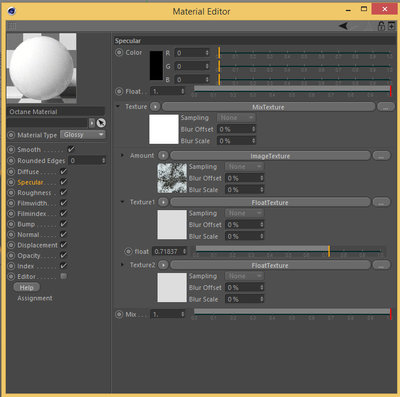Screen dimensions: 400x397
Task: Click the round arrow button beside Texture1
Action: click(163, 202)
